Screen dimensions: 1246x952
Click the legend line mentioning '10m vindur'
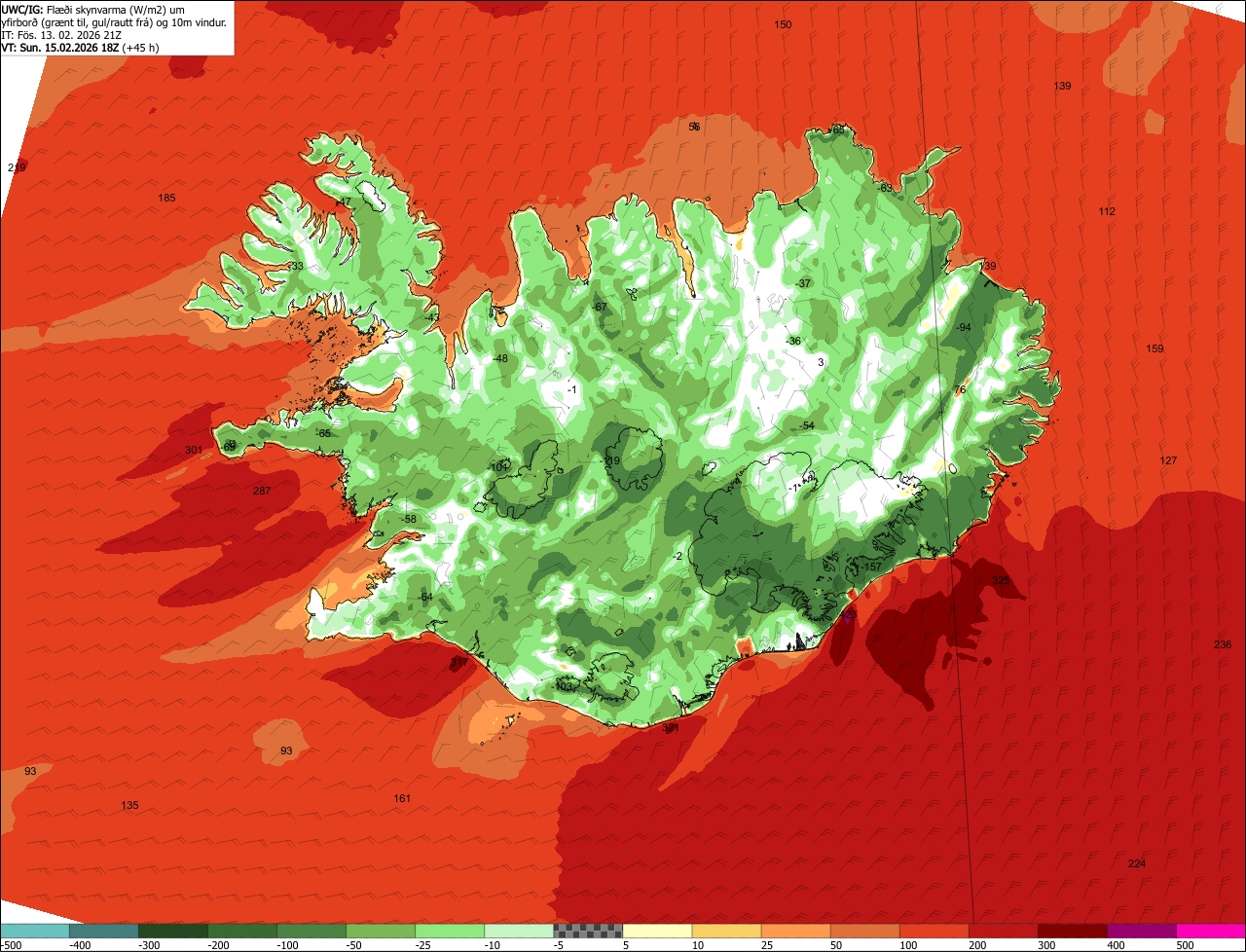(114, 21)
